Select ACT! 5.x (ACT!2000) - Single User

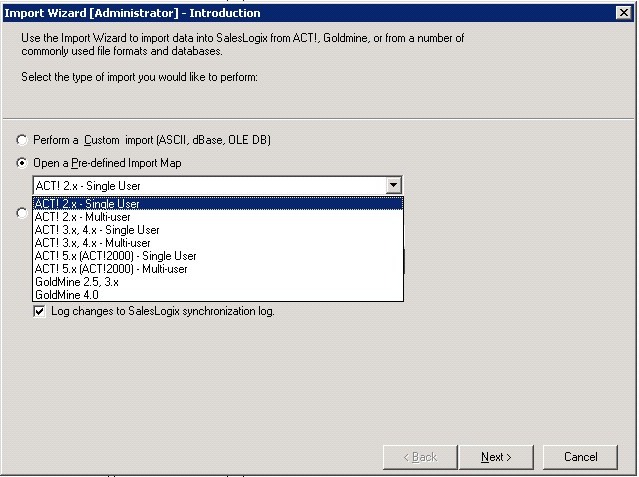(x=218, y=256)
